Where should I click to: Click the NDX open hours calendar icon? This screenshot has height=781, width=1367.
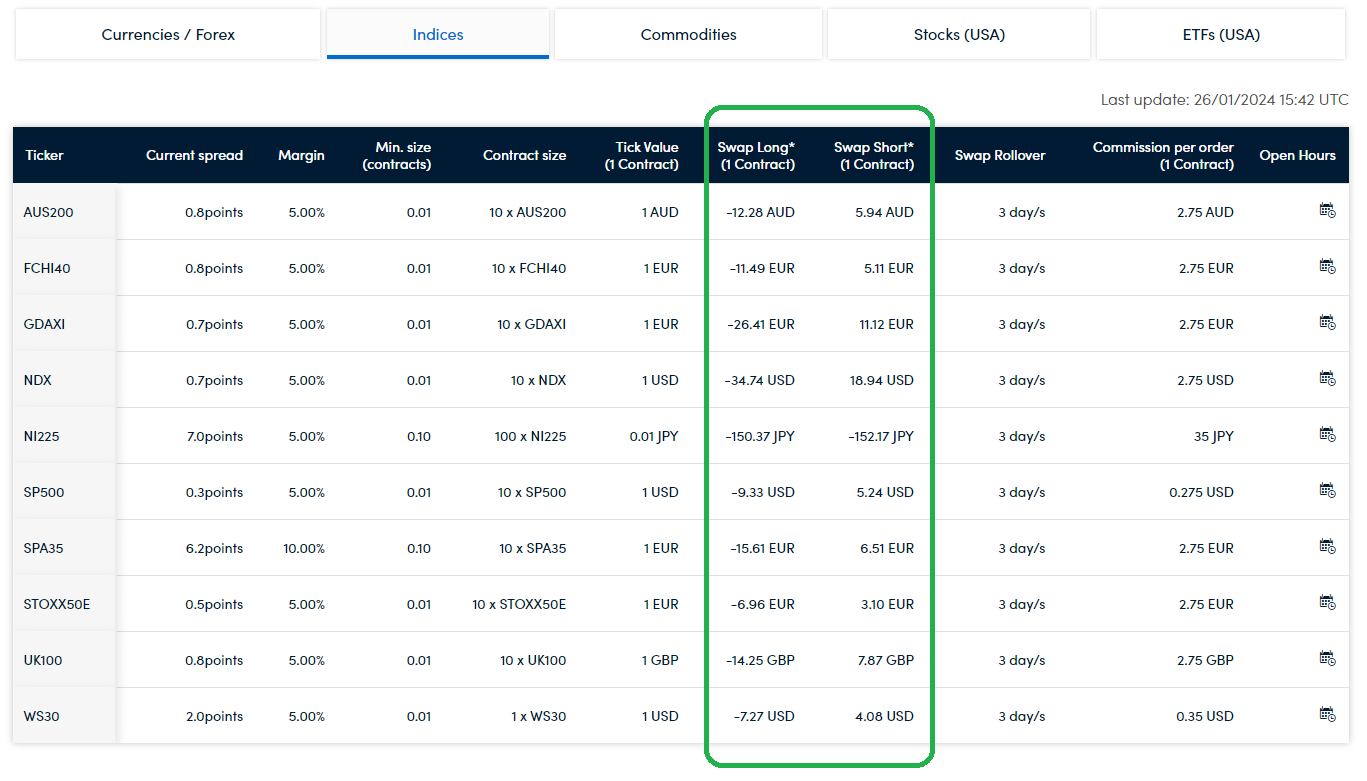pos(1327,378)
